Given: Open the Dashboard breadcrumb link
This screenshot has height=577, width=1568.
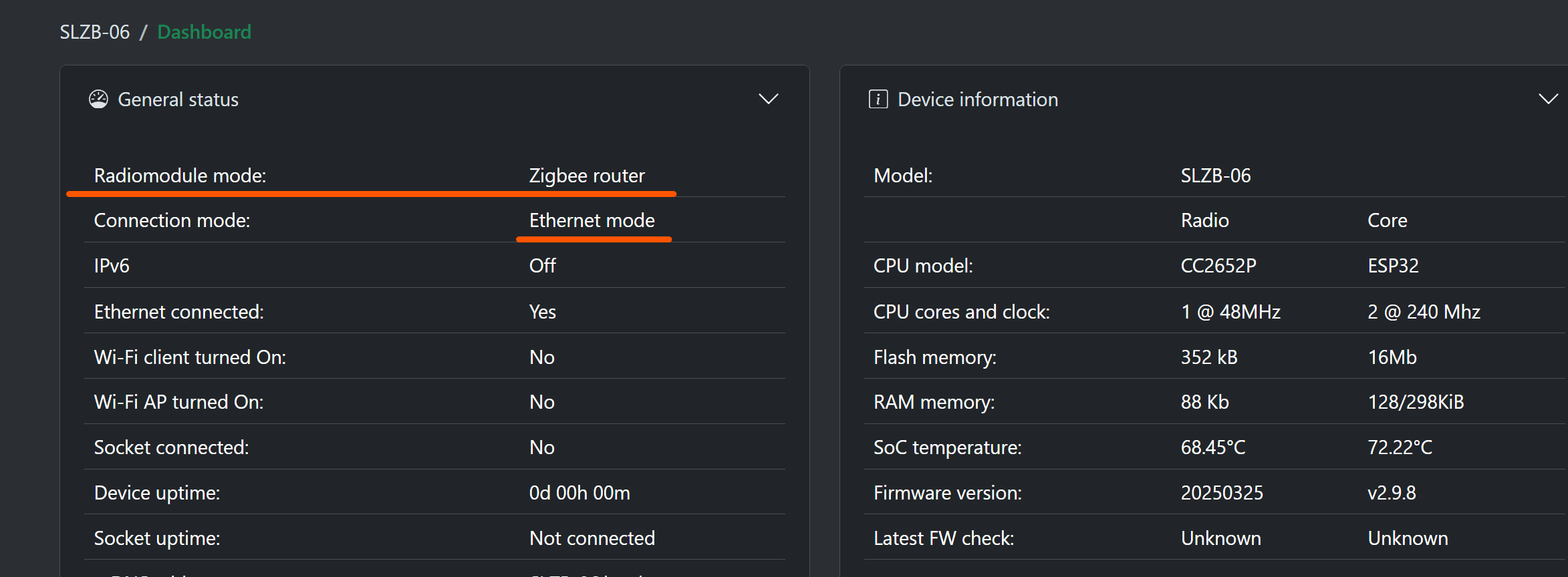Looking at the screenshot, I should 204,32.
